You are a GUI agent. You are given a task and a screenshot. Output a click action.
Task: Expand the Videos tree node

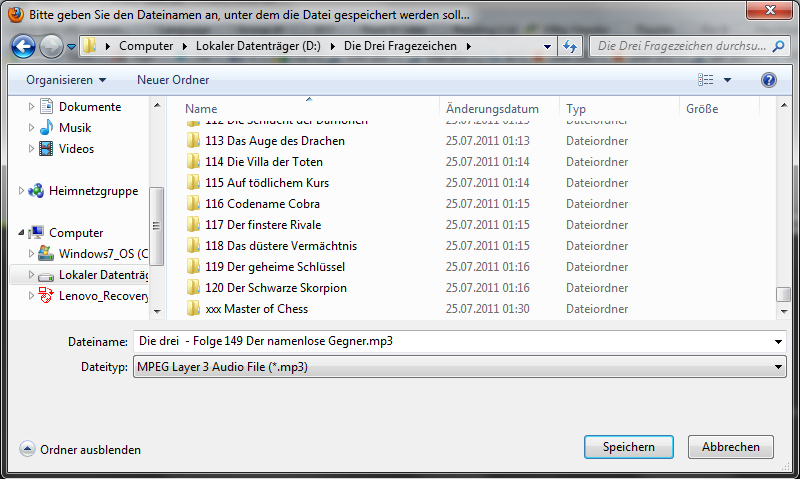point(31,148)
